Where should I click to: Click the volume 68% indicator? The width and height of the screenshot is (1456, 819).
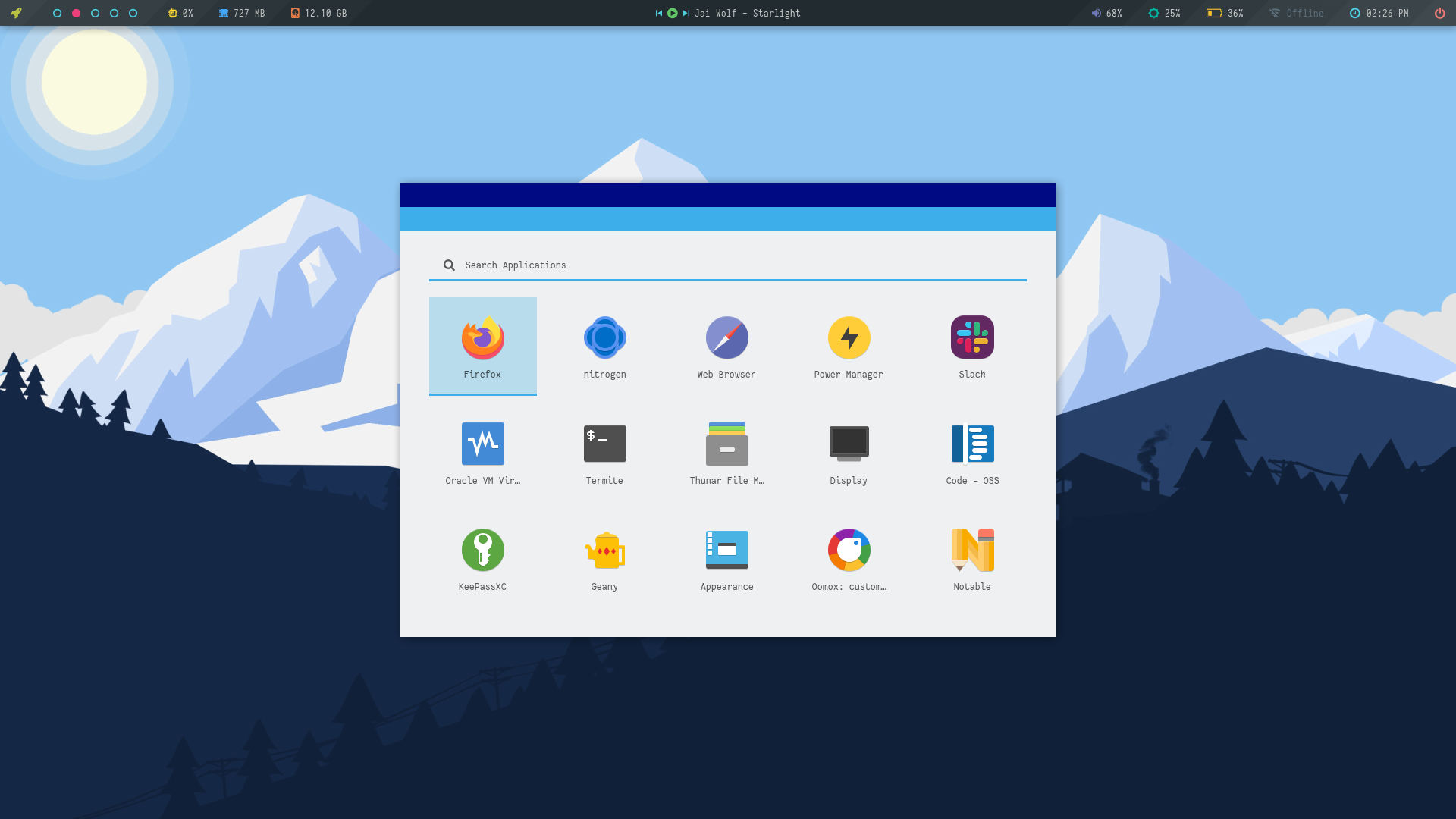1106,13
